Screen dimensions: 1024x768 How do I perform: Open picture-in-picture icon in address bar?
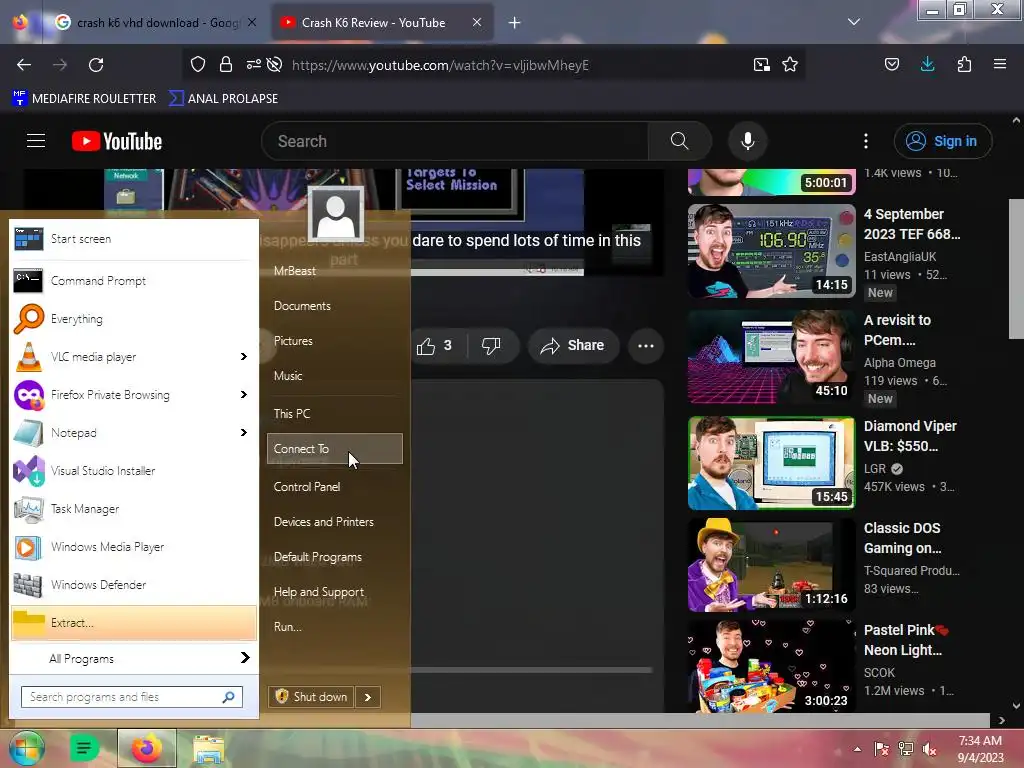[761, 65]
